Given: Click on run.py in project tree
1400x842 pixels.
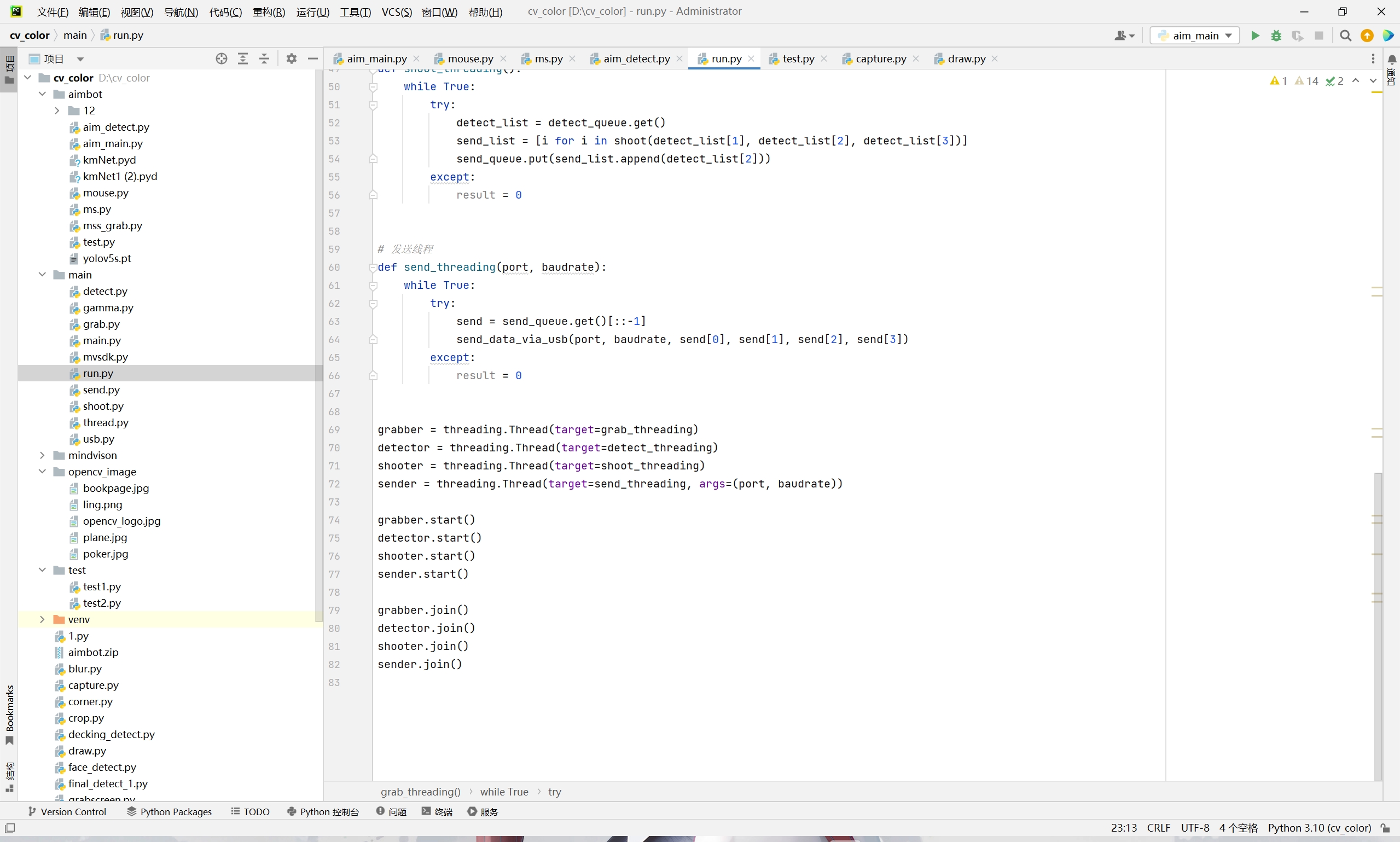Looking at the screenshot, I should [x=98, y=372].
